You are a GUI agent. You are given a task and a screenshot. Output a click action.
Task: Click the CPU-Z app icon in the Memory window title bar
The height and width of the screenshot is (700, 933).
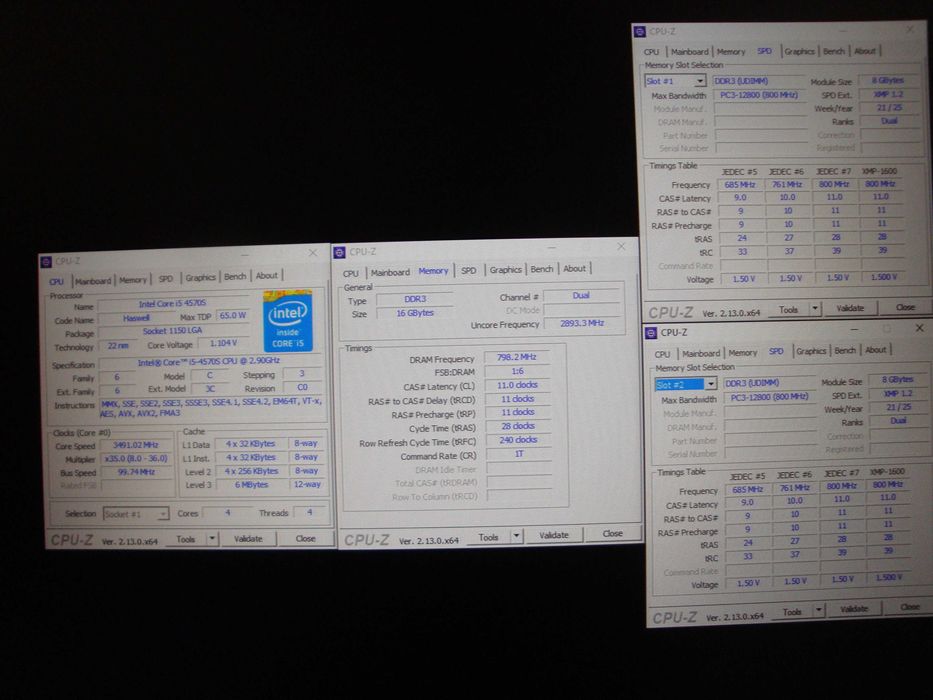pos(340,252)
